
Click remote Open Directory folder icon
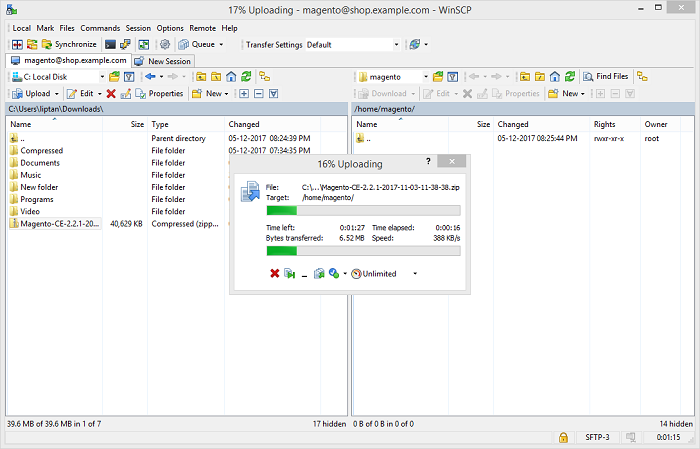(x=438, y=77)
